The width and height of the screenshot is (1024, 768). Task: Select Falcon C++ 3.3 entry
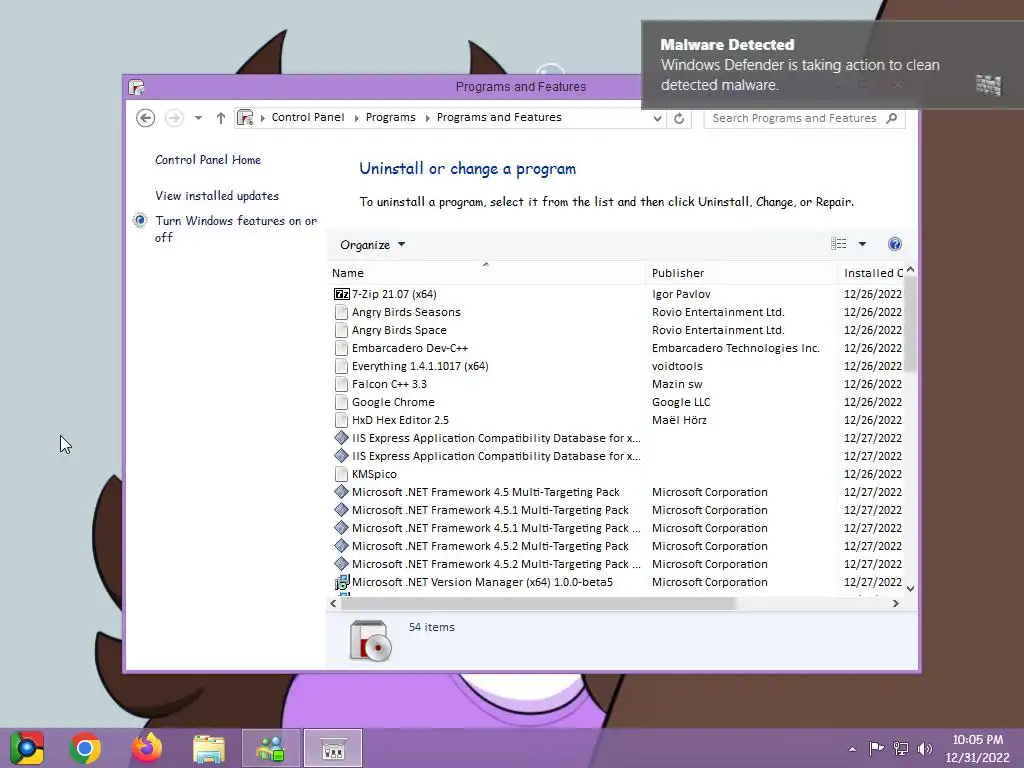click(x=389, y=384)
